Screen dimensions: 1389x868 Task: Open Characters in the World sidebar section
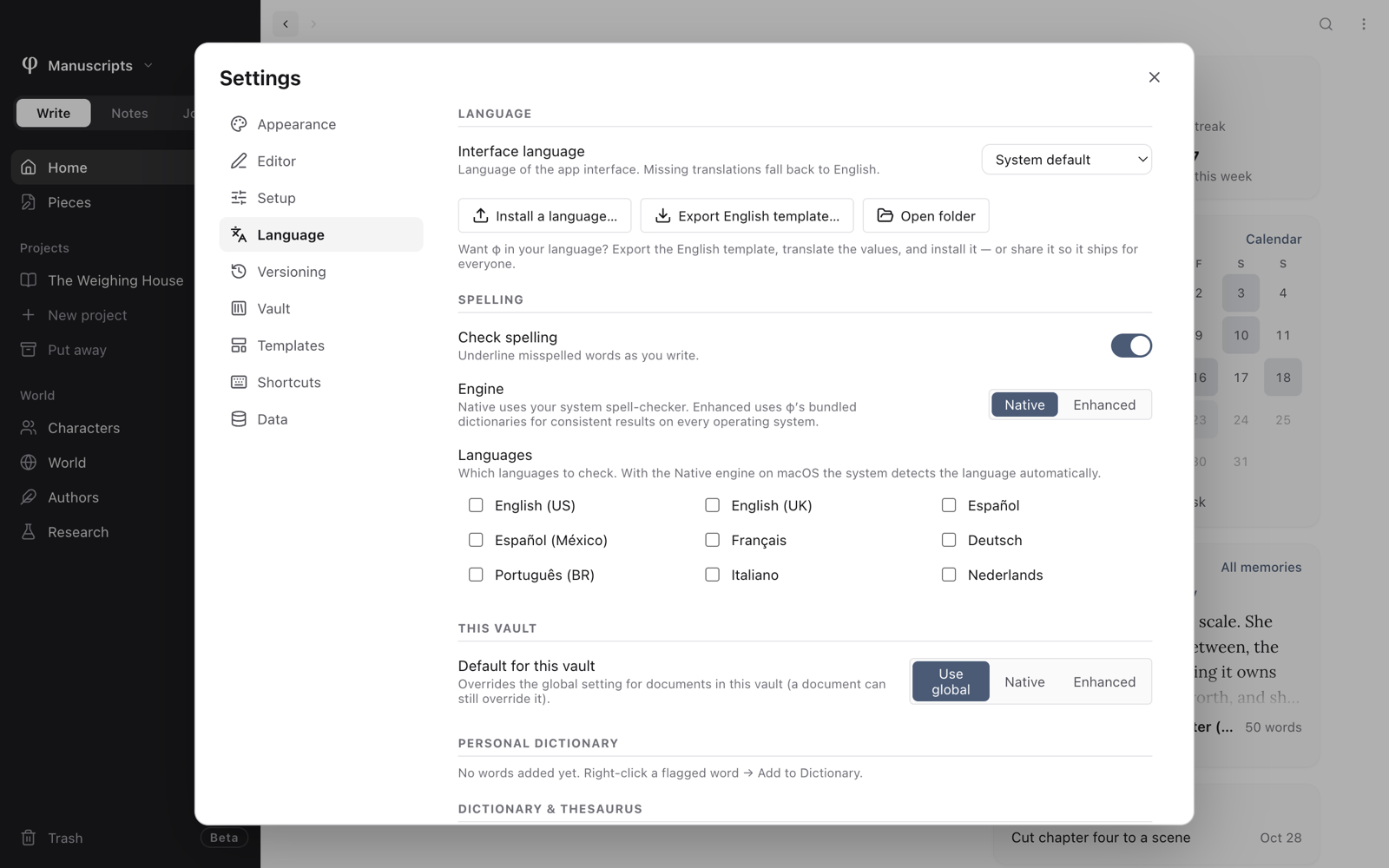104,428
